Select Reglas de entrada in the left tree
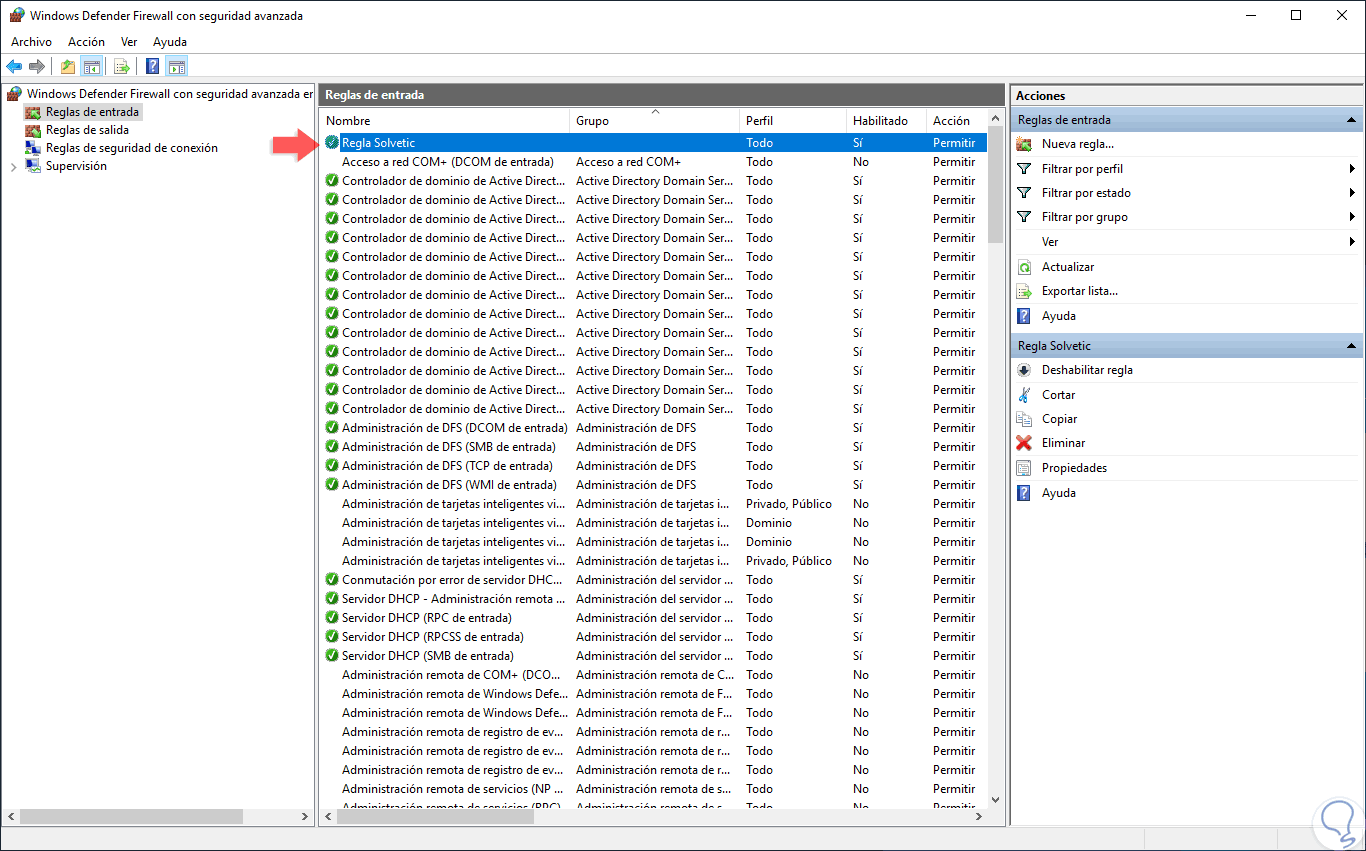Image resolution: width=1366 pixels, height=851 pixels. pos(92,112)
